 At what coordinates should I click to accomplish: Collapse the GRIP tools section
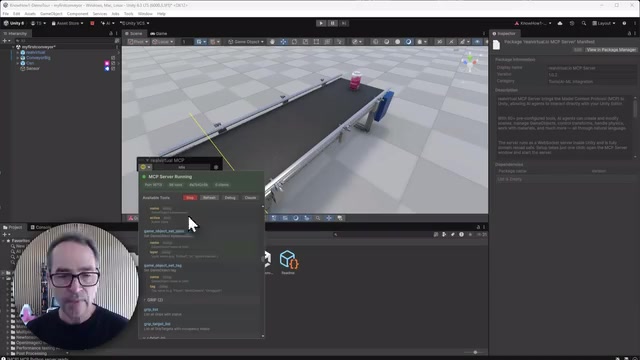pos(144,300)
